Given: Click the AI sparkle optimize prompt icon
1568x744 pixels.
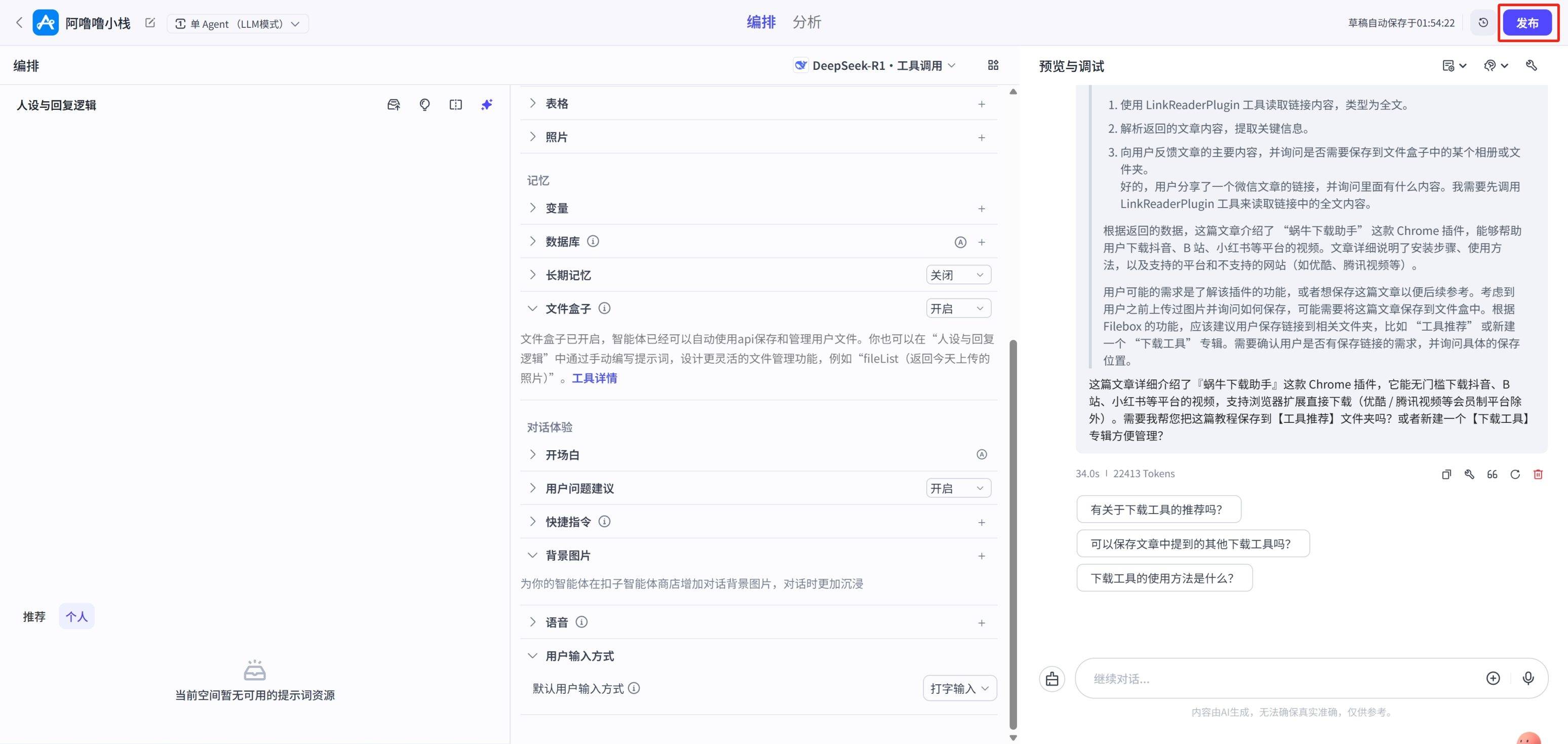Looking at the screenshot, I should tap(486, 105).
